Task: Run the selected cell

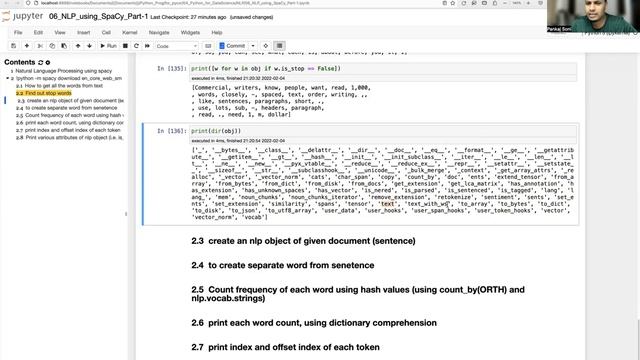Action: 108,46
